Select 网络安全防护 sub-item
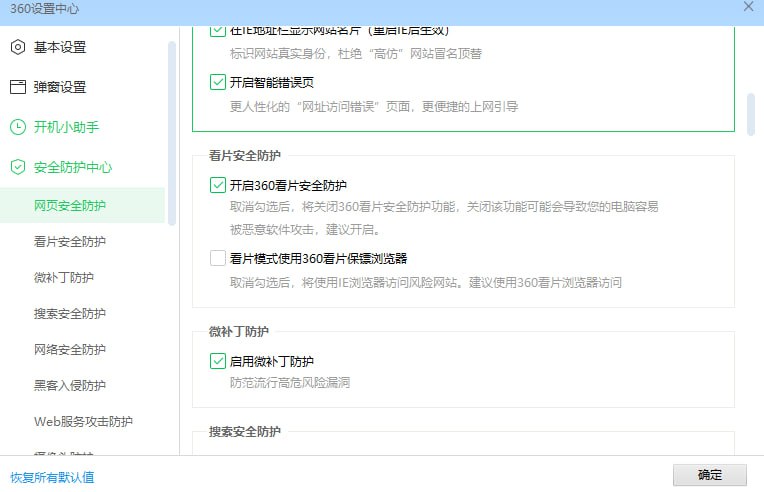Viewport: 764px width, 492px height. [x=70, y=349]
